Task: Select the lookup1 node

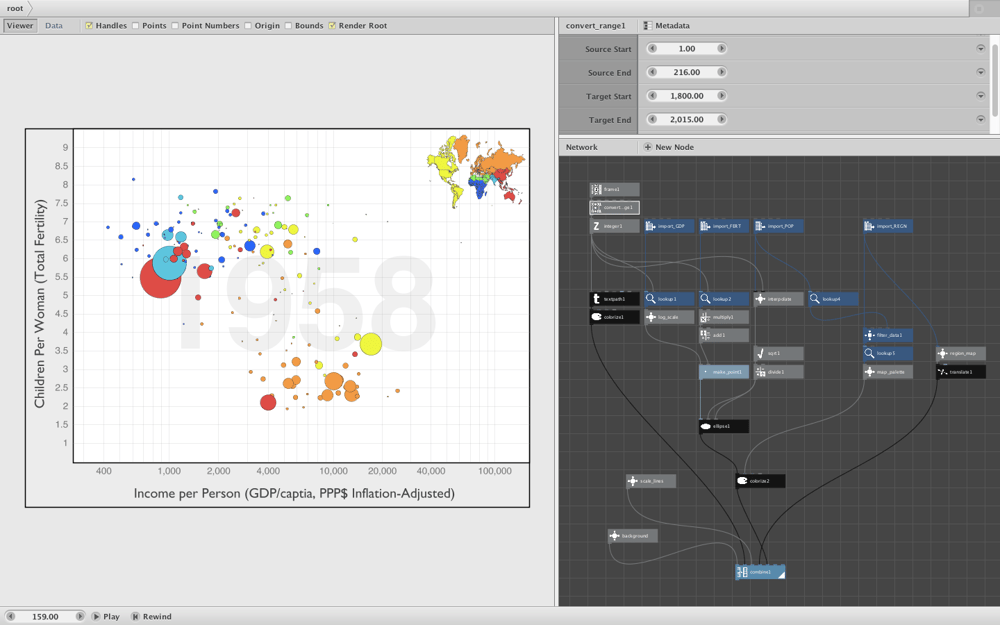Action: coord(669,298)
